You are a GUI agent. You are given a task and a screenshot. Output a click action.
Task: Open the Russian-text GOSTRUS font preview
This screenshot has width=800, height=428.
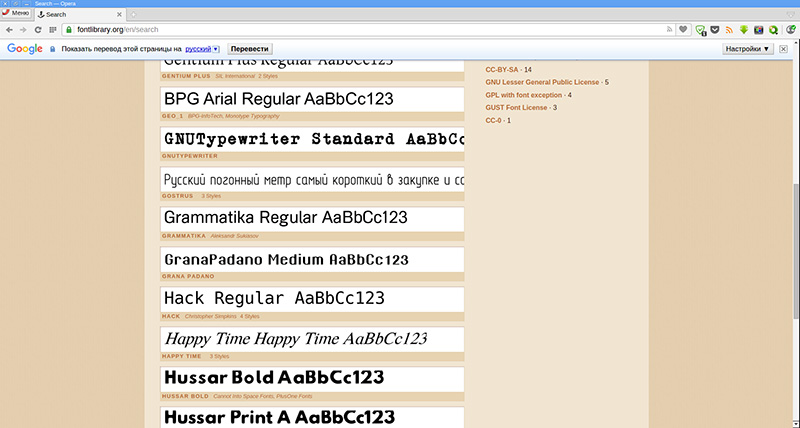pyautogui.click(x=312, y=180)
